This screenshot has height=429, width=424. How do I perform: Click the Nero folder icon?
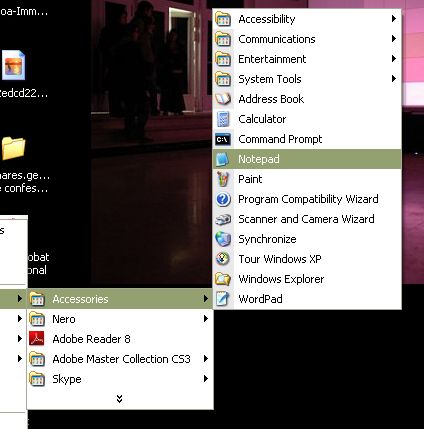tap(37, 319)
